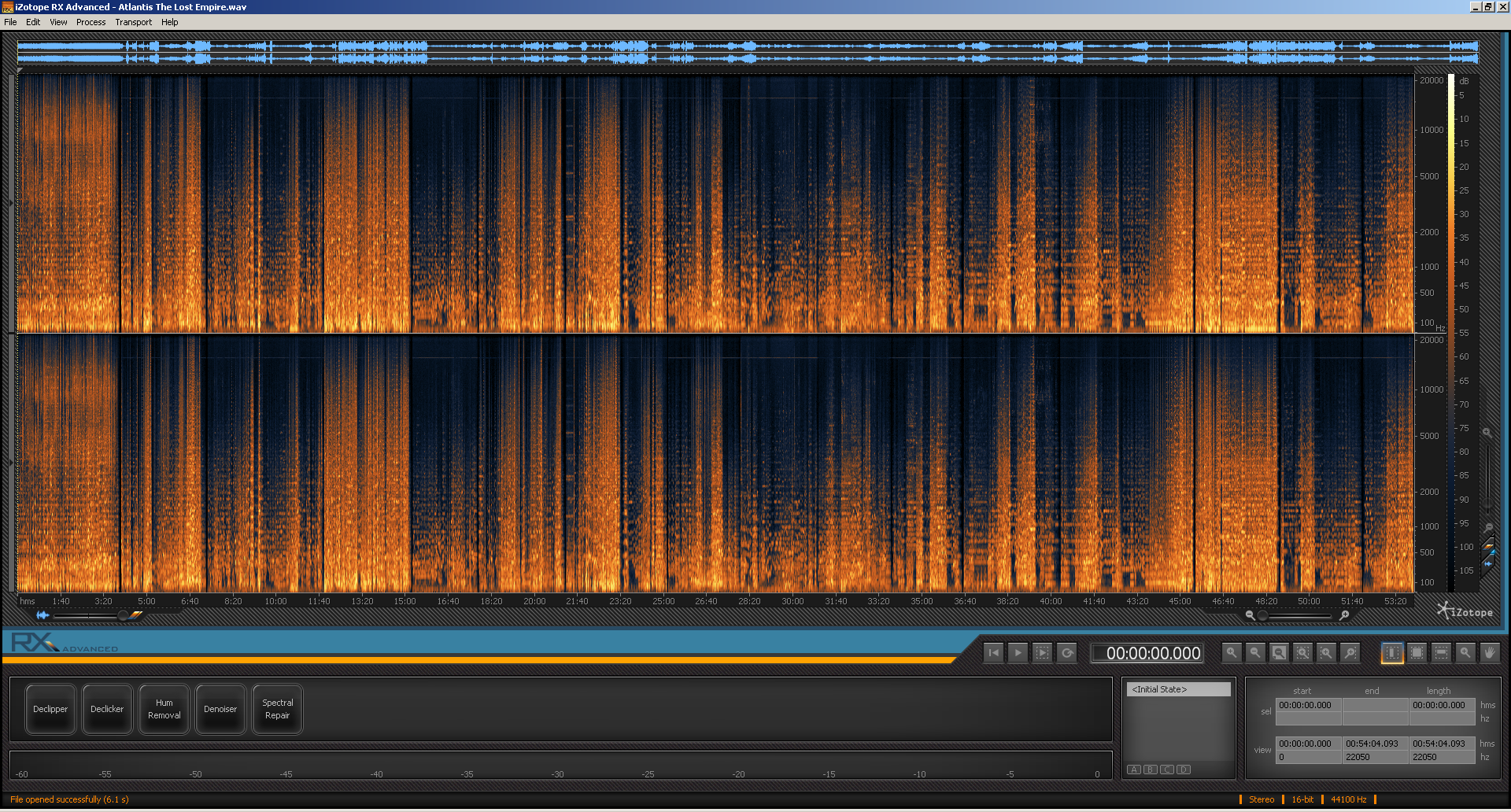Choose the hand grab tool
1511x812 pixels.
point(1489,653)
